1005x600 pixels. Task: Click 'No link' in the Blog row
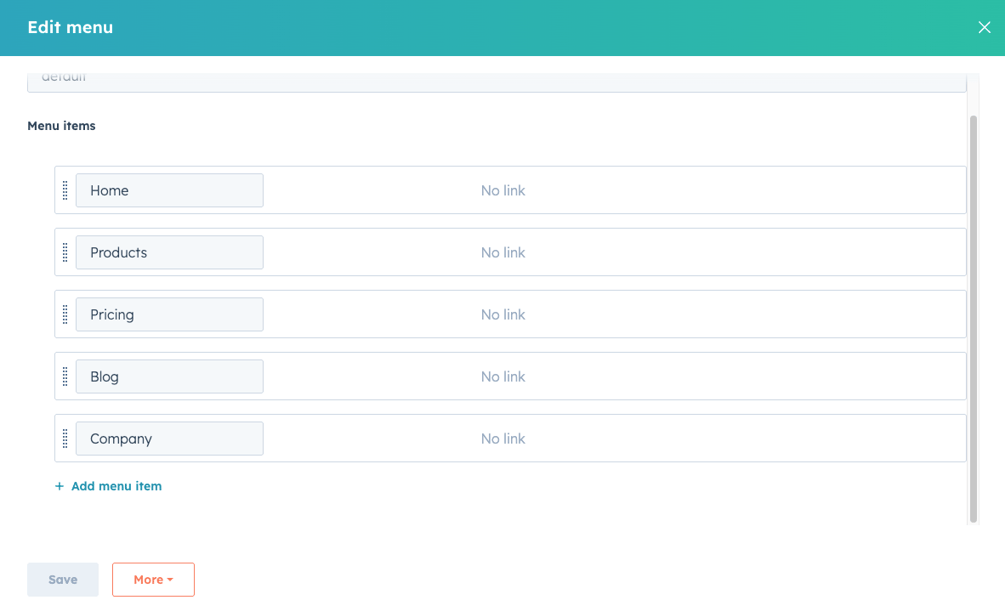[x=502, y=376]
